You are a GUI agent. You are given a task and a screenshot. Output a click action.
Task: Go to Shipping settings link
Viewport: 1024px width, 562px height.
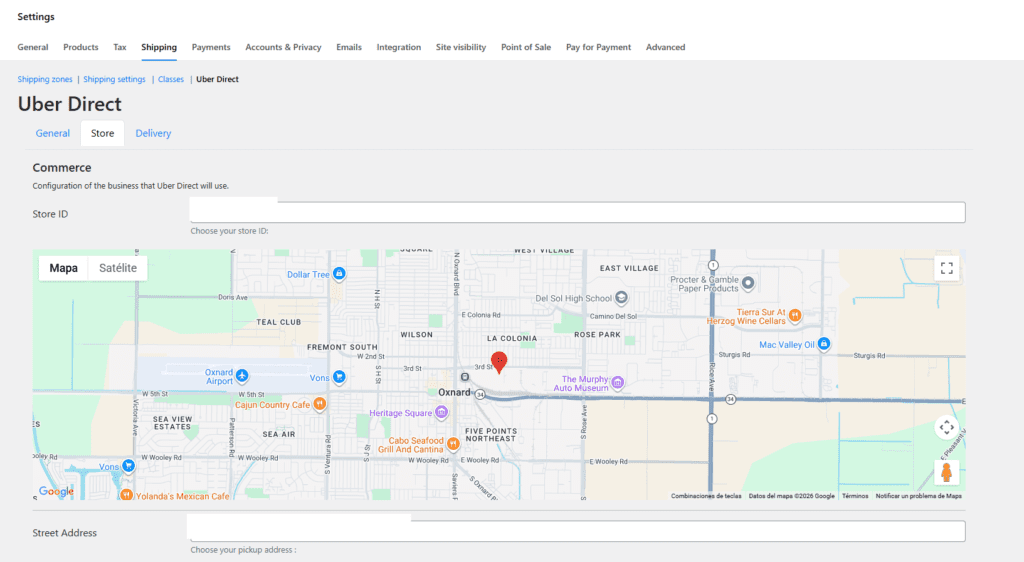tap(114, 79)
